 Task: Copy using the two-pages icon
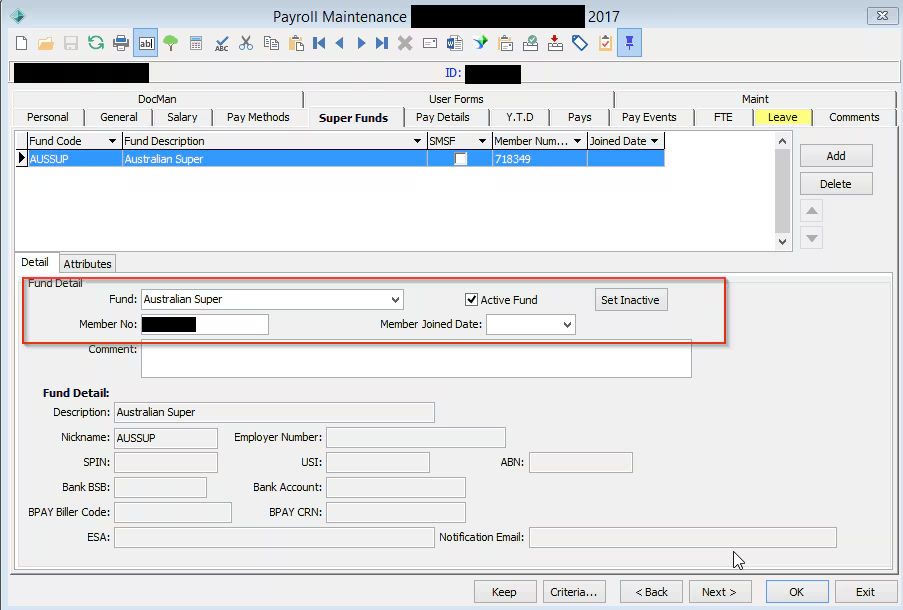tap(271, 43)
